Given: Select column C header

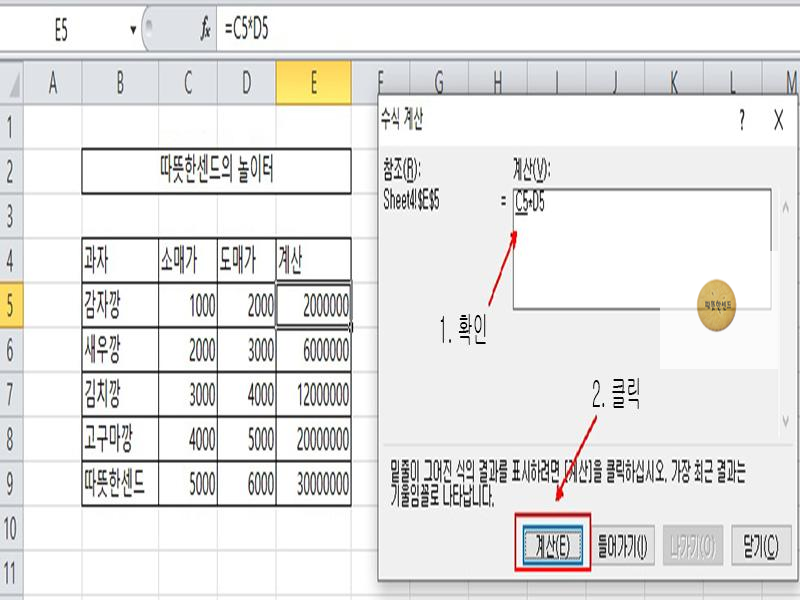Looking at the screenshot, I should pos(188,83).
